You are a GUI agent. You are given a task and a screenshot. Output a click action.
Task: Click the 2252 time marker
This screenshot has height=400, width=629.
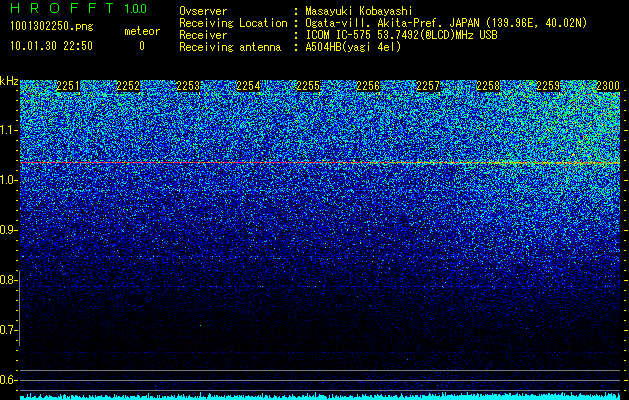click(128, 86)
